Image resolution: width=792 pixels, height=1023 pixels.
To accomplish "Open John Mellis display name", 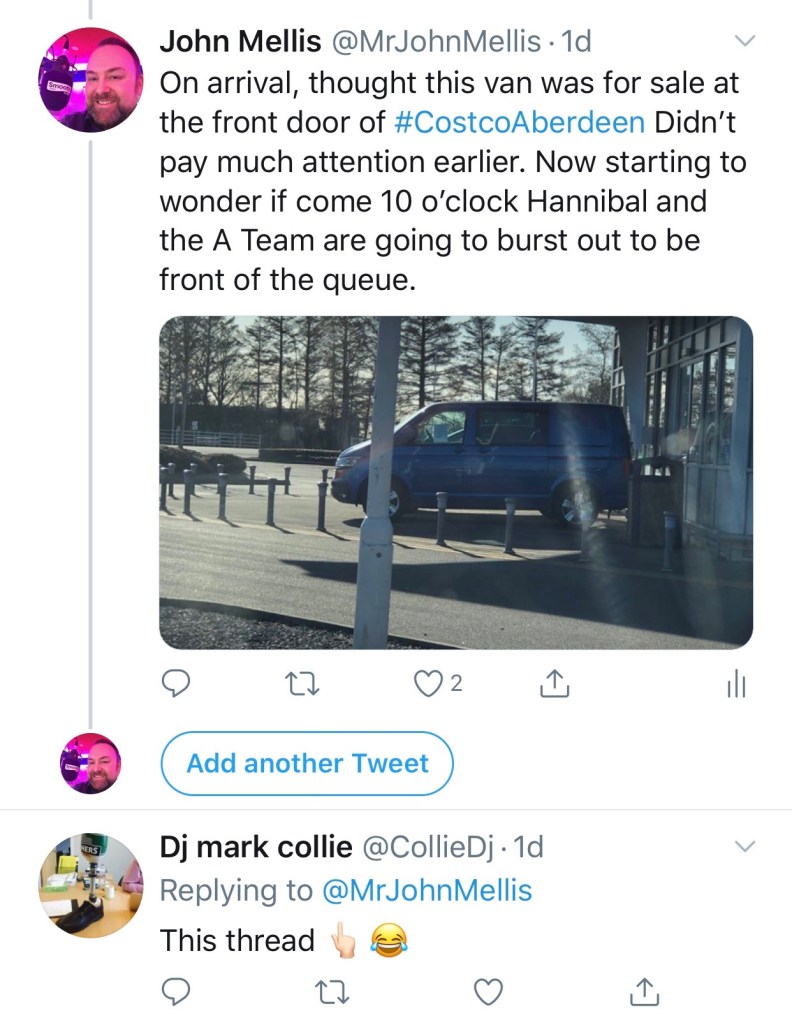I will coord(238,41).
